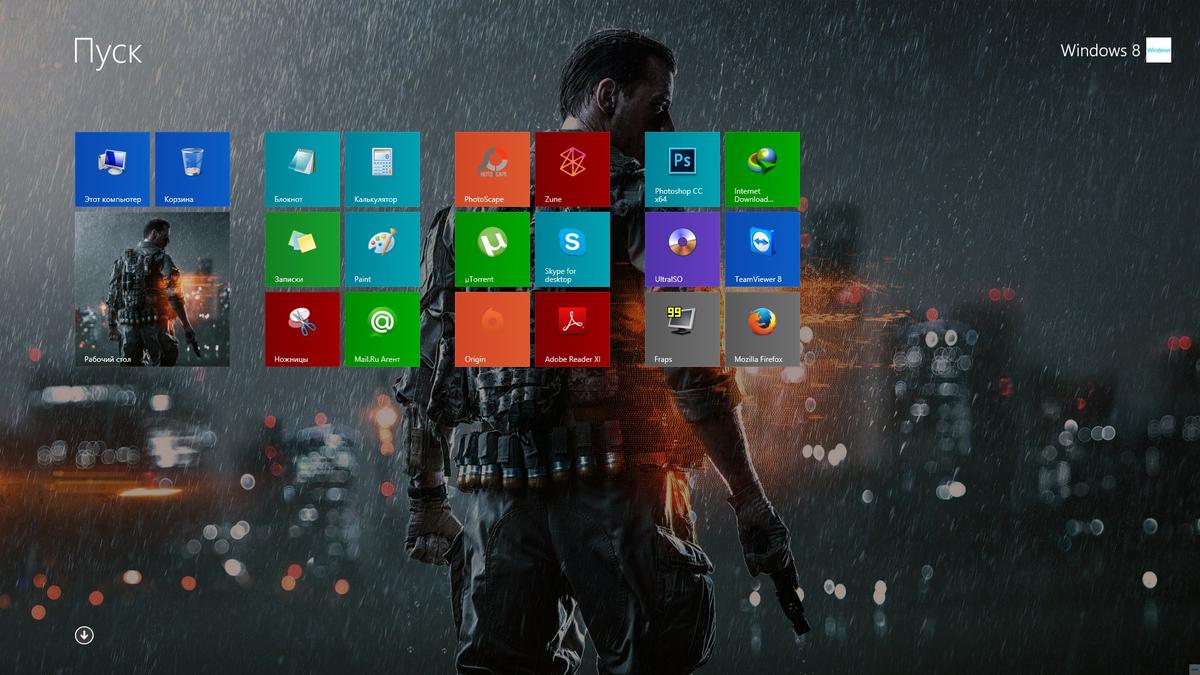Open the µTorrent tile

pyautogui.click(x=492, y=250)
